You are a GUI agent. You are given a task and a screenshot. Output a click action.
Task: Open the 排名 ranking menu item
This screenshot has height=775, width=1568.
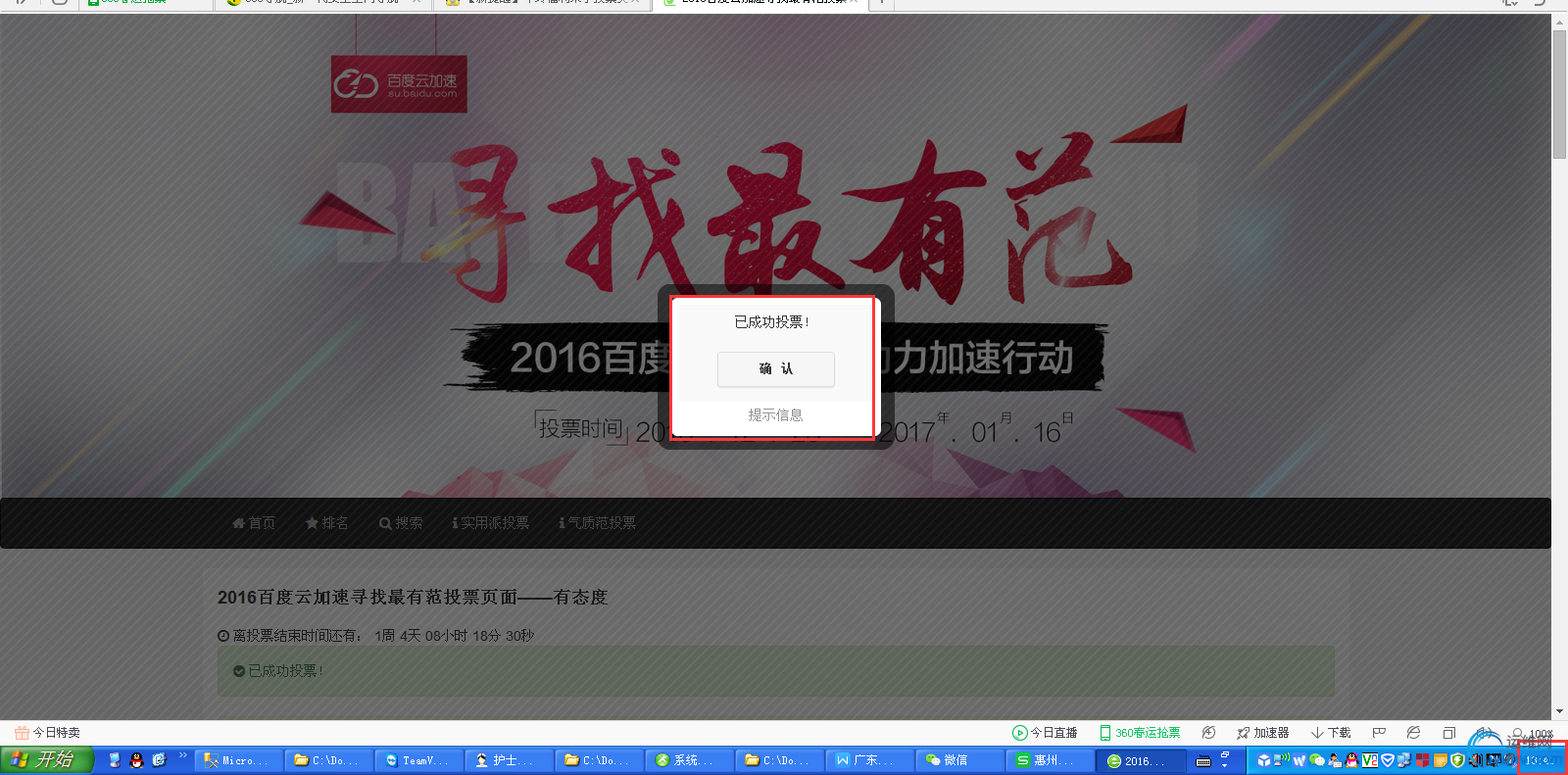[327, 523]
